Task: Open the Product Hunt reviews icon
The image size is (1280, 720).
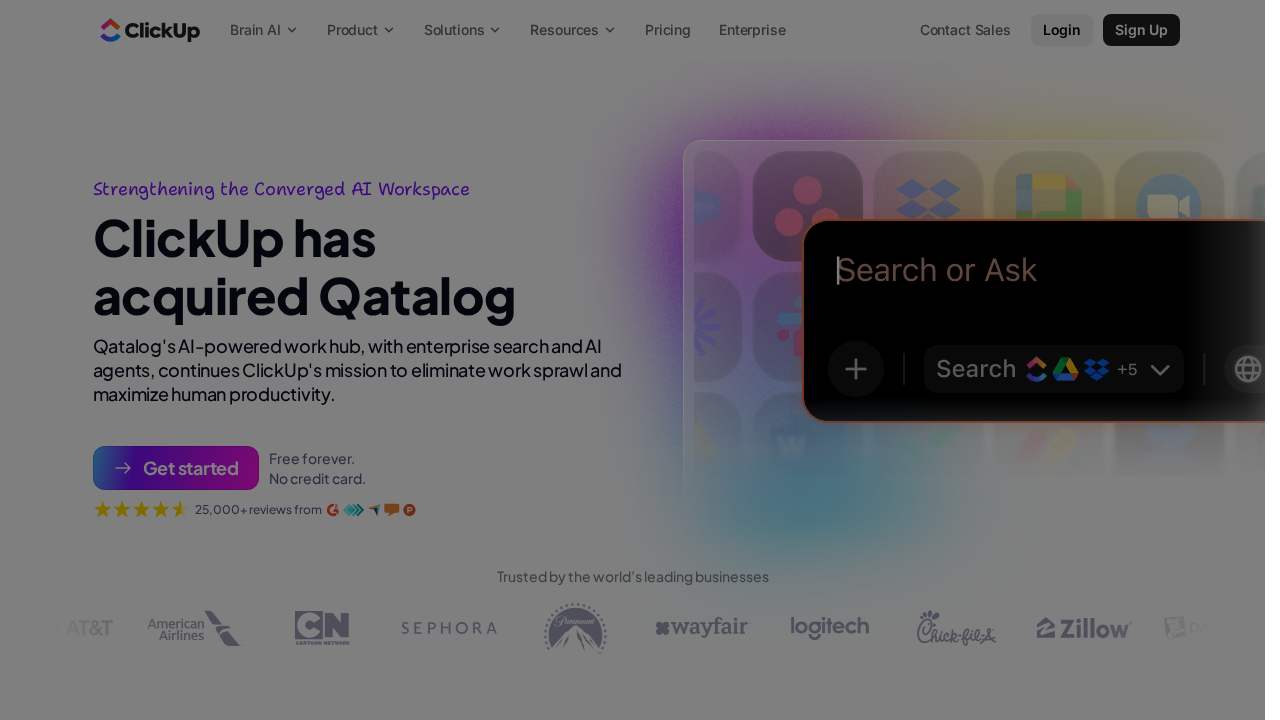Action: [409, 509]
